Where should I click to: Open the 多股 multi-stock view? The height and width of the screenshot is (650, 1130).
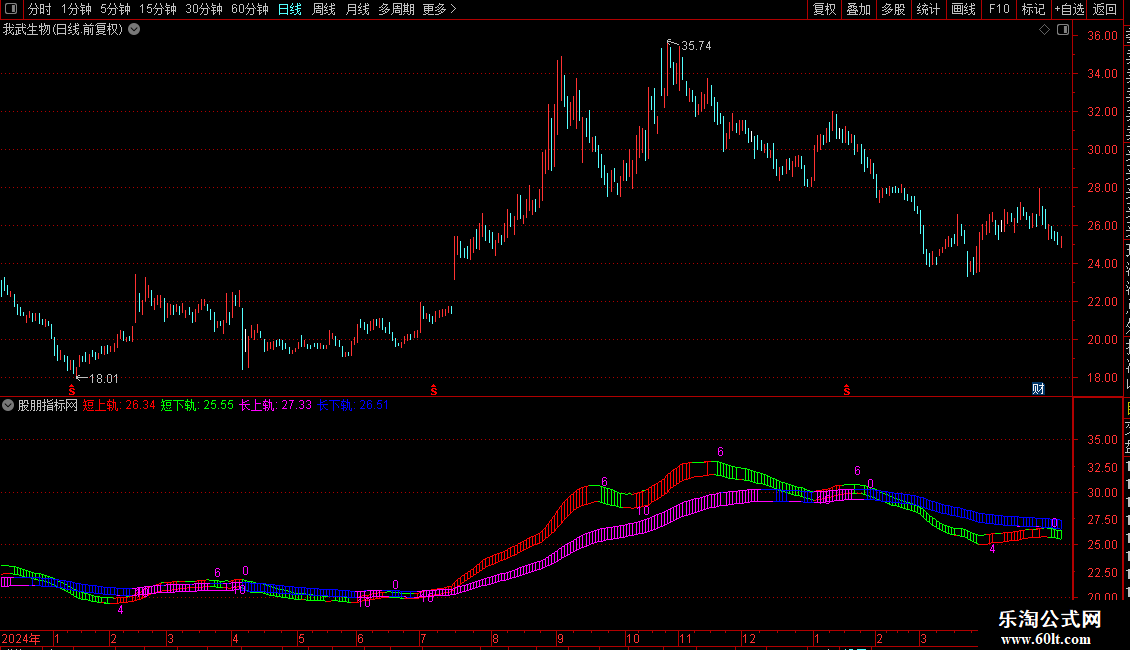tap(894, 9)
